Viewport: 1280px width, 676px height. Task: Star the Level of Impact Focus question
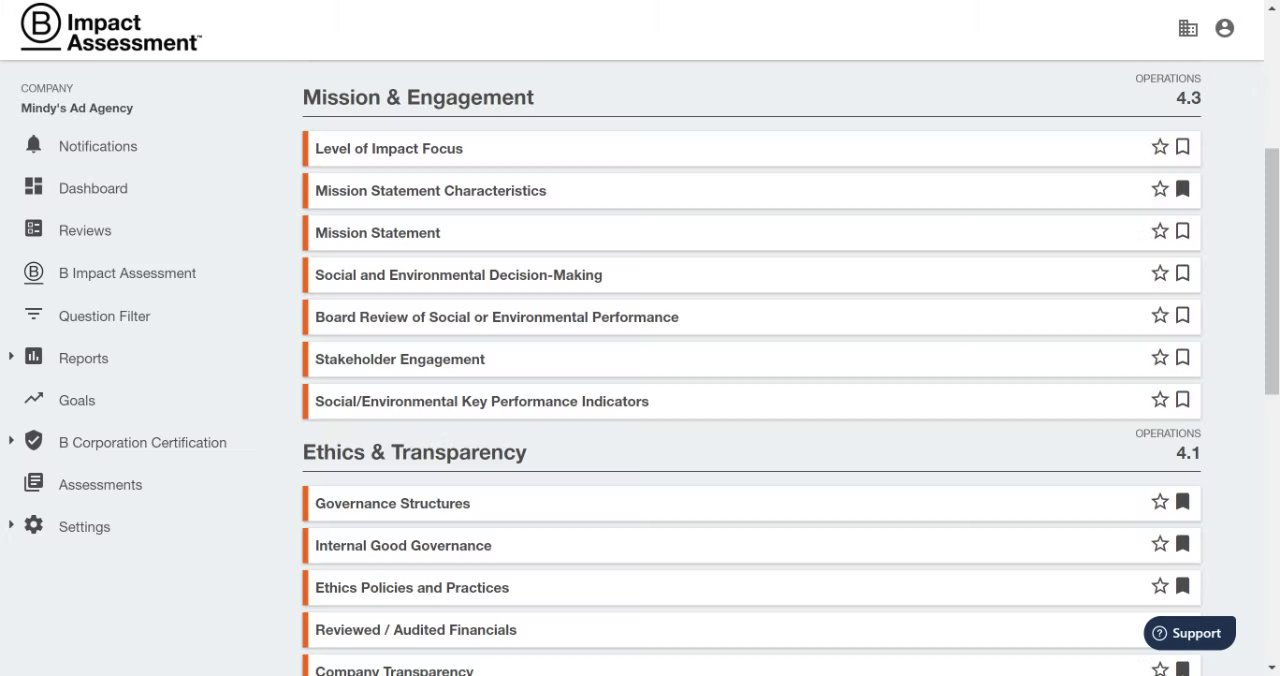pos(1160,147)
